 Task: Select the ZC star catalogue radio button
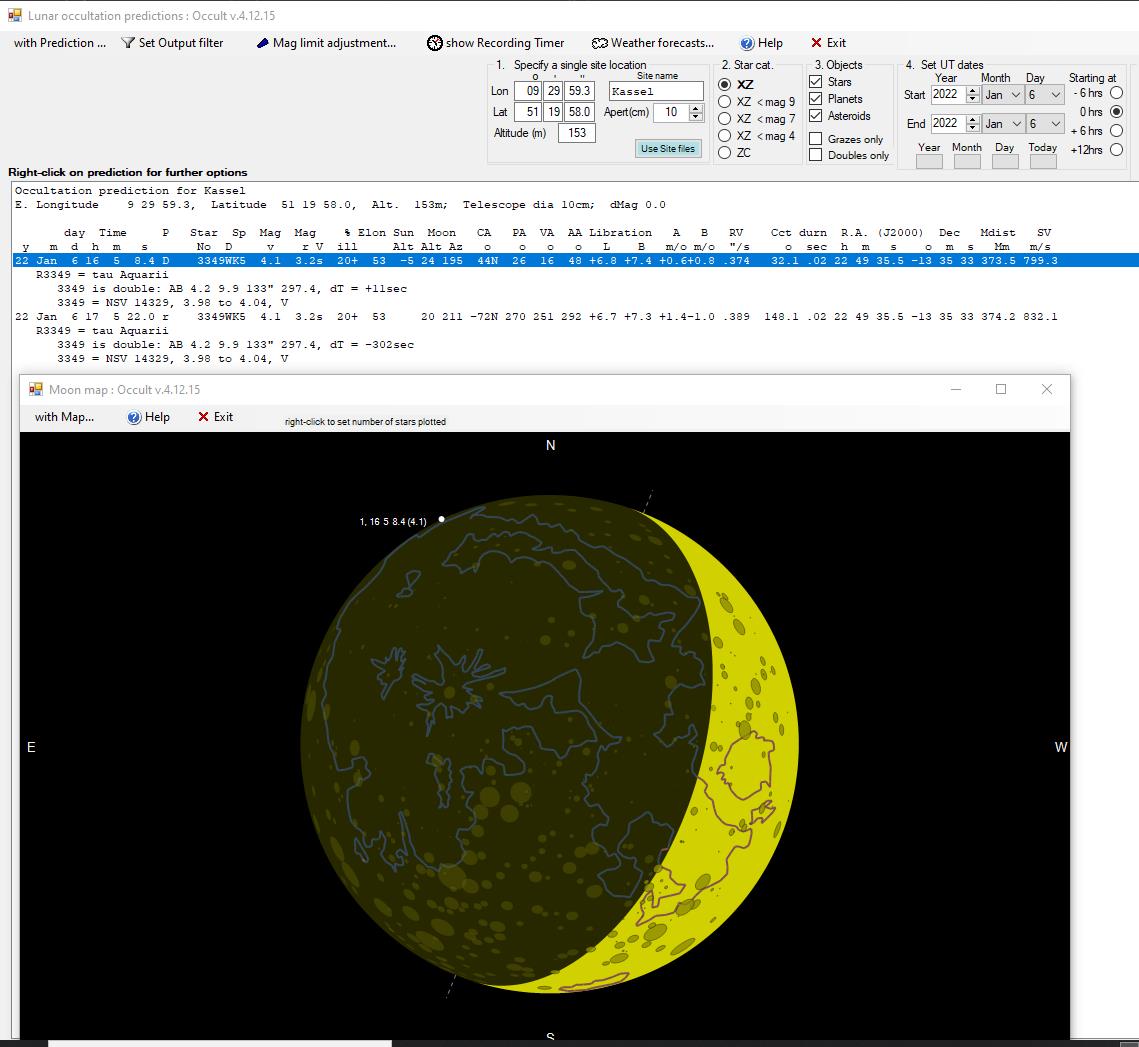click(x=724, y=153)
